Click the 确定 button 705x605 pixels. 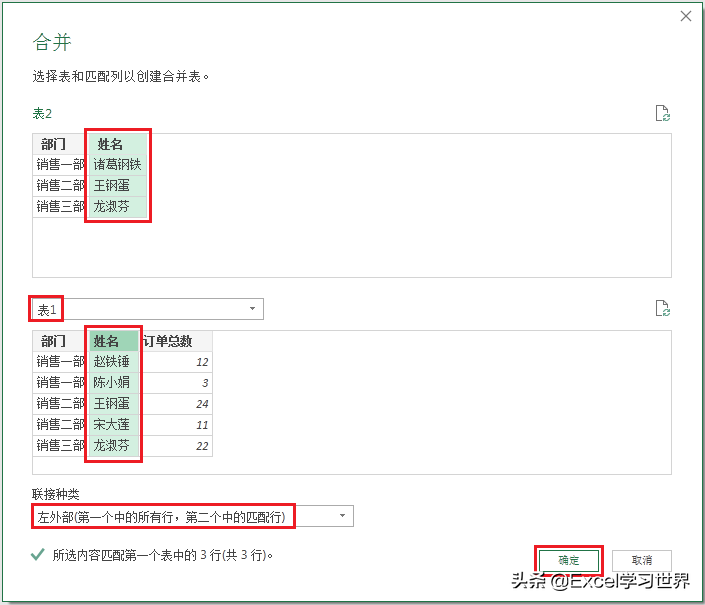pyautogui.click(x=569, y=560)
